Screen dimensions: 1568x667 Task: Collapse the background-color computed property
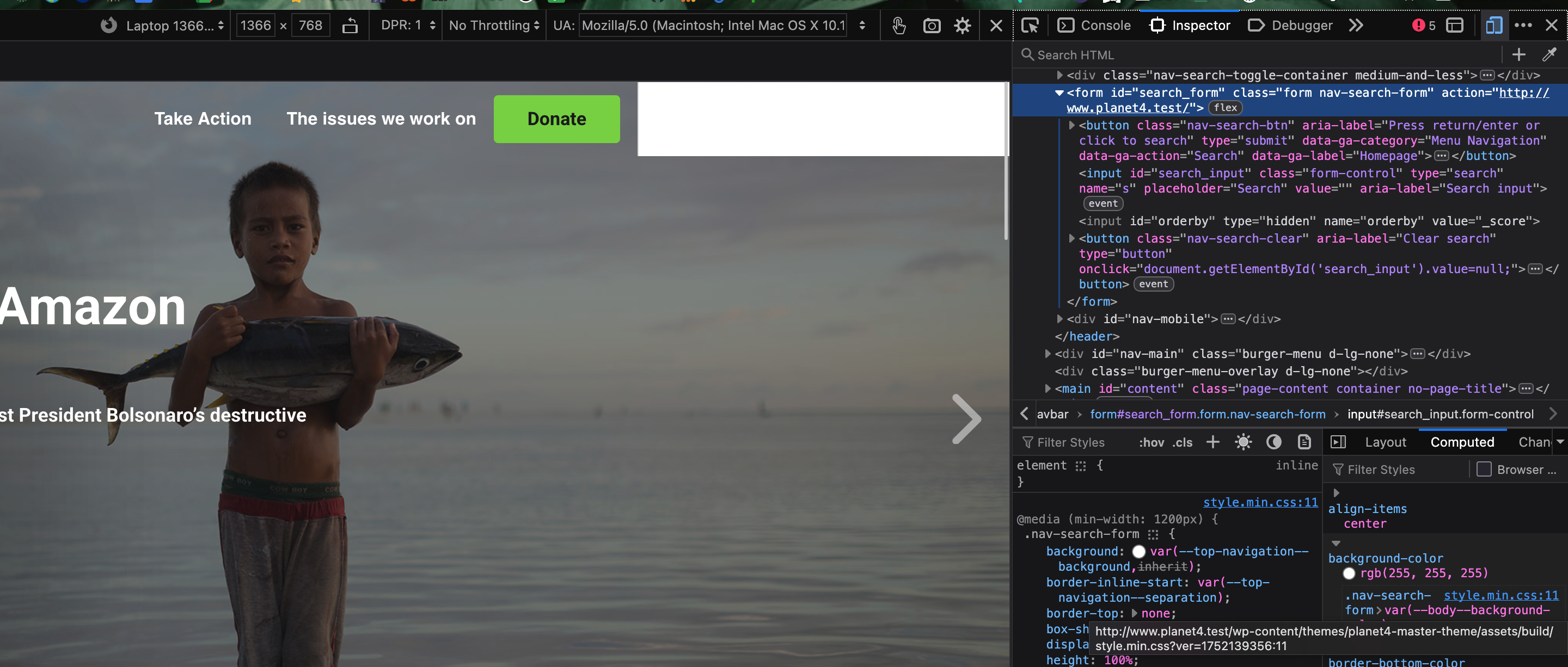click(1336, 543)
